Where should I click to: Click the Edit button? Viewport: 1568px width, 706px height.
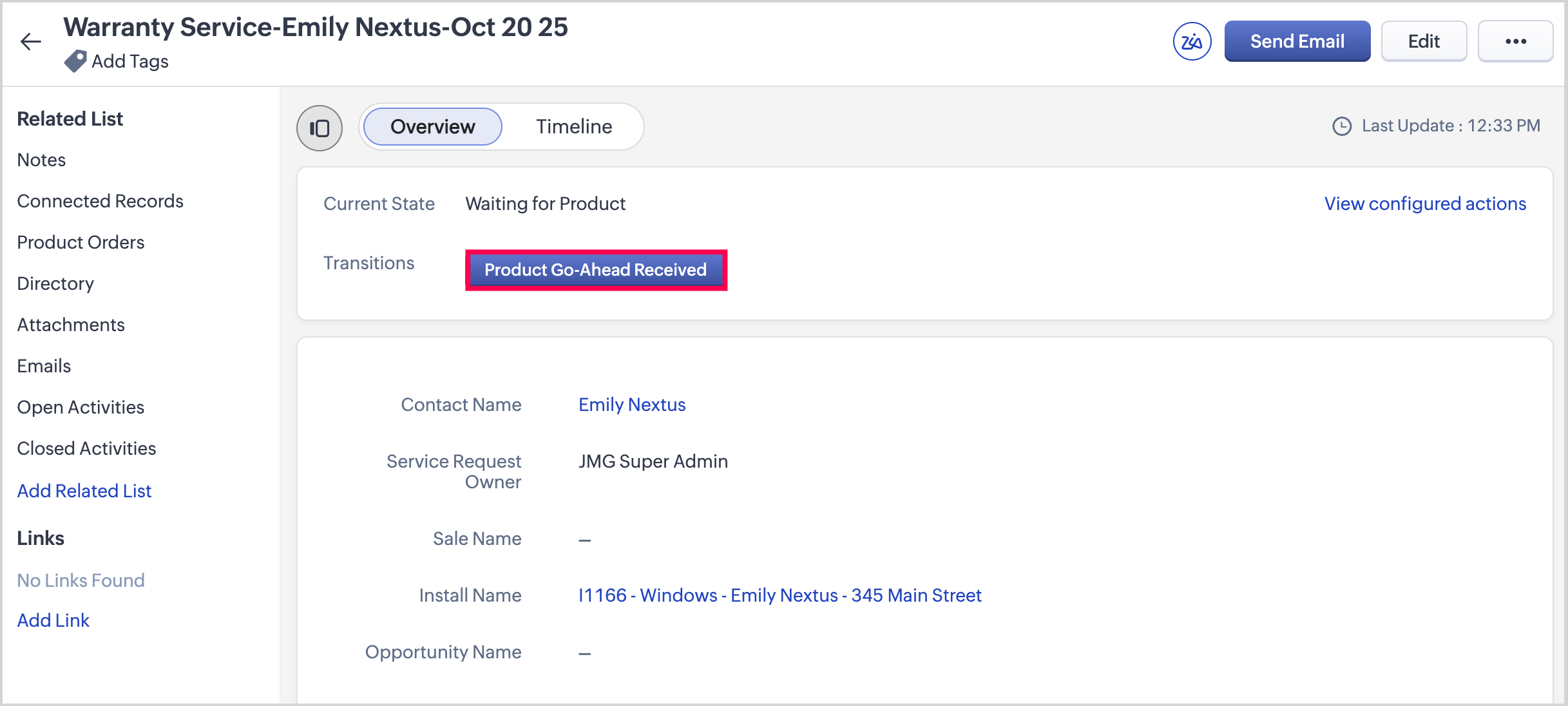[1424, 42]
